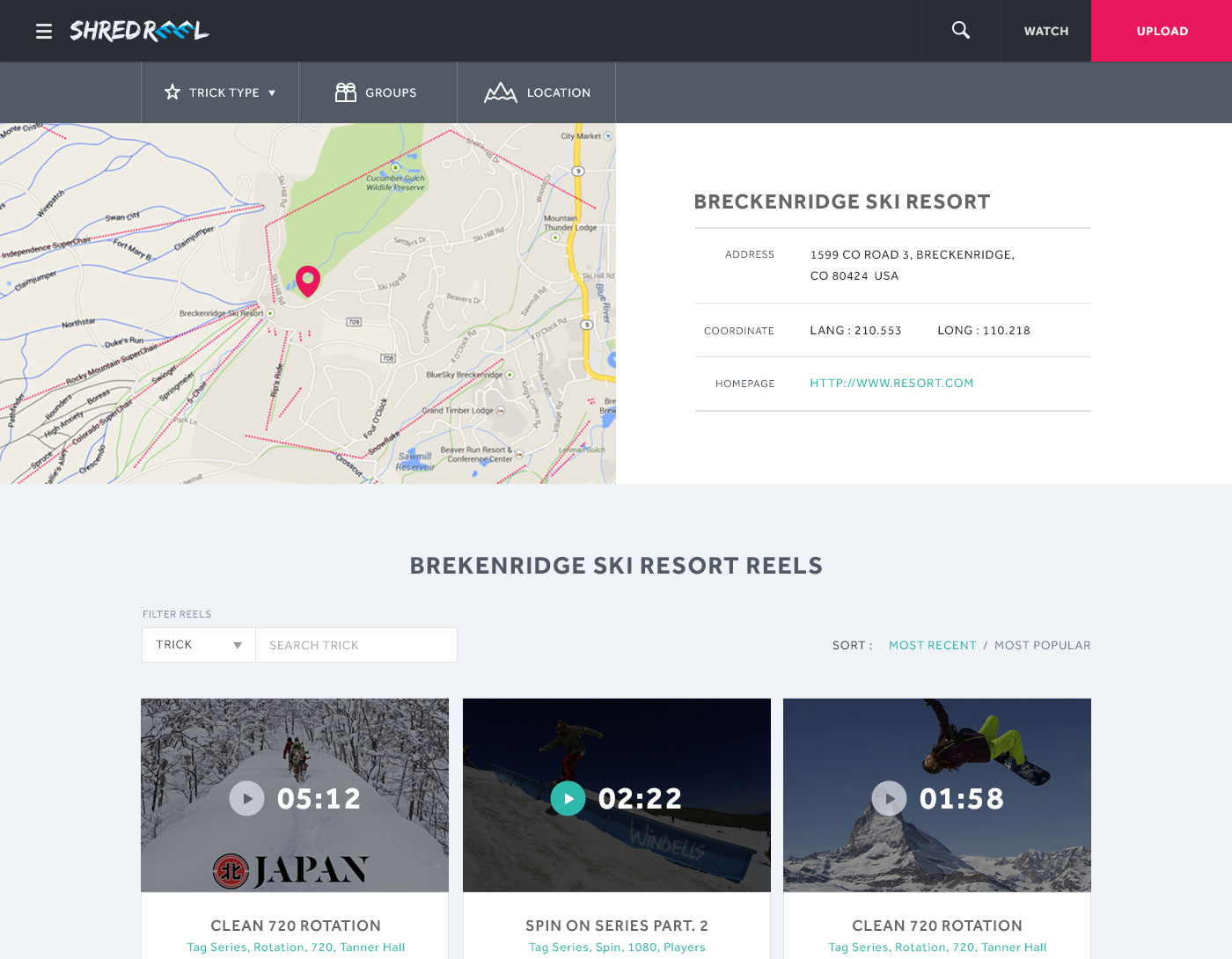The image size is (1232, 959).
Task: Click the City Market map label
Action: [581, 136]
